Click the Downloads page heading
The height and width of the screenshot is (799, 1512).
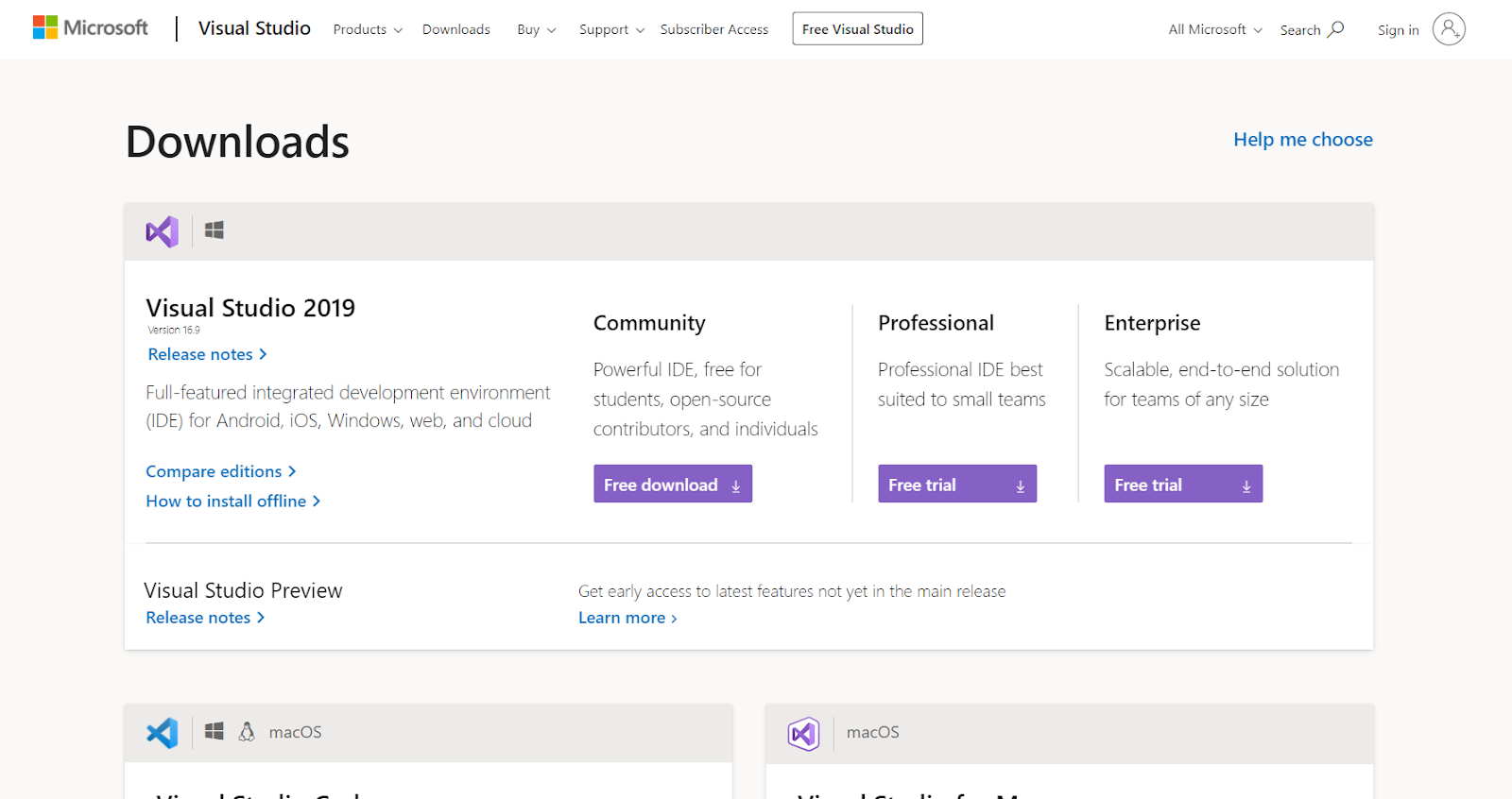[237, 142]
